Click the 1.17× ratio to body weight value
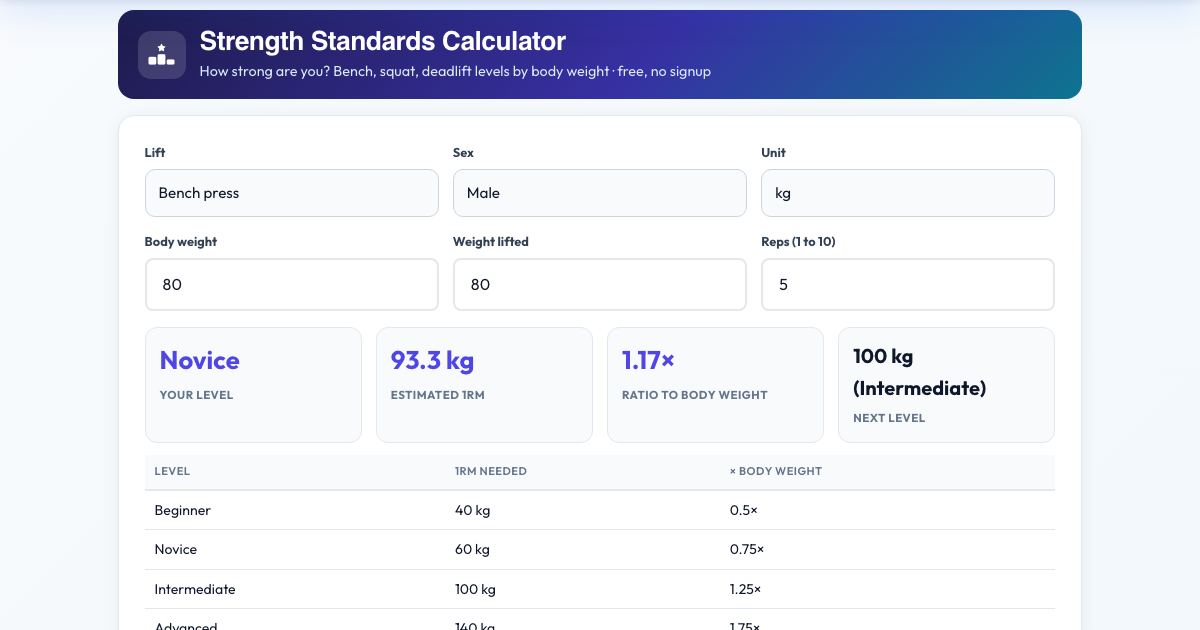 coord(648,360)
